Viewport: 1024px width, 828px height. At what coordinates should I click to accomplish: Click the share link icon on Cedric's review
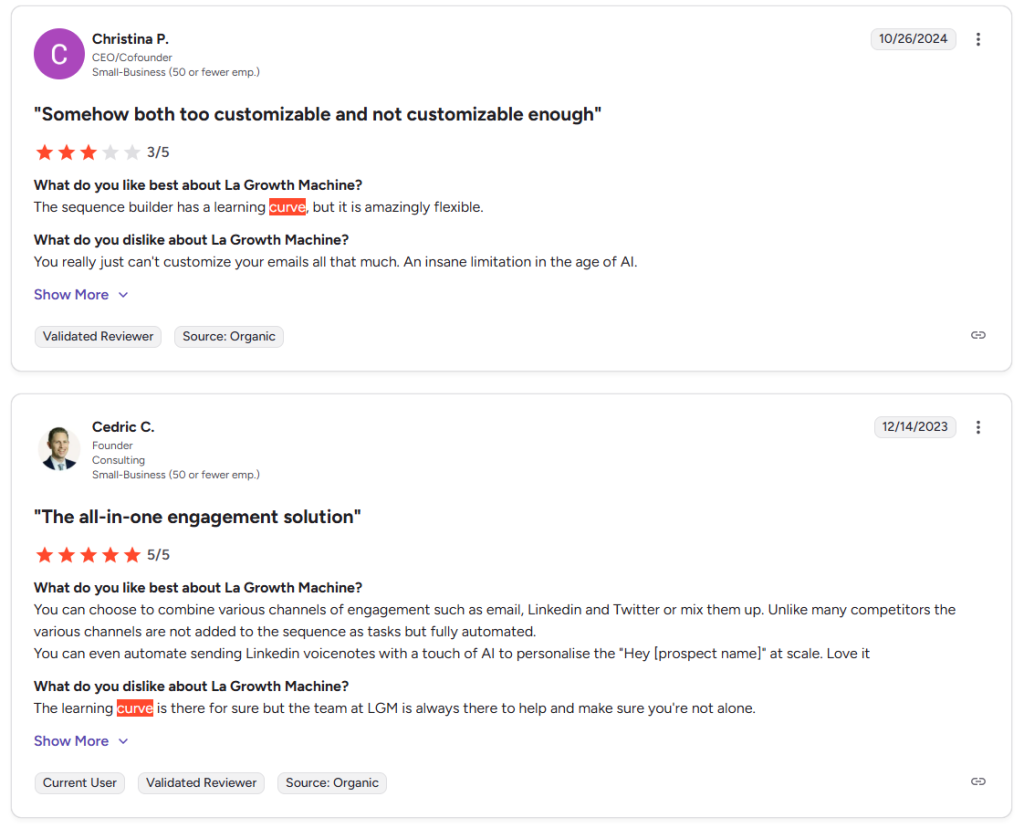click(x=978, y=781)
